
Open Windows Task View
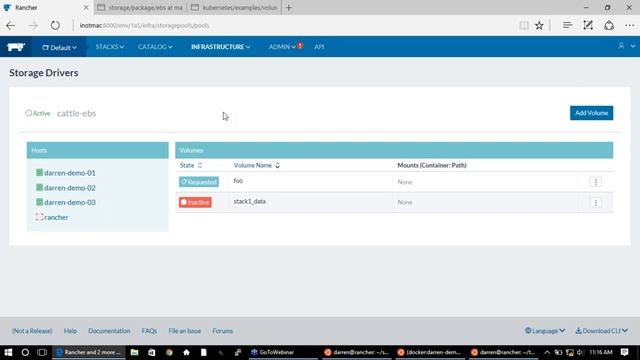[42, 352]
